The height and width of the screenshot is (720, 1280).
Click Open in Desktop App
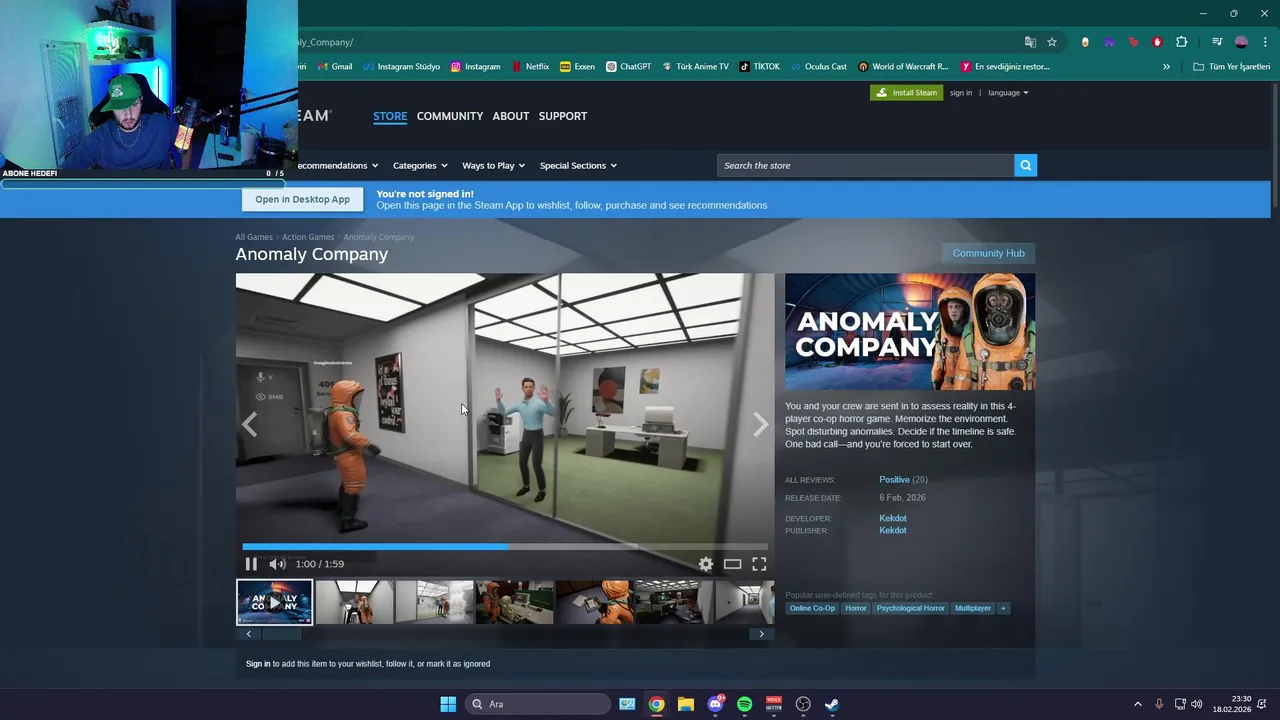point(302,199)
